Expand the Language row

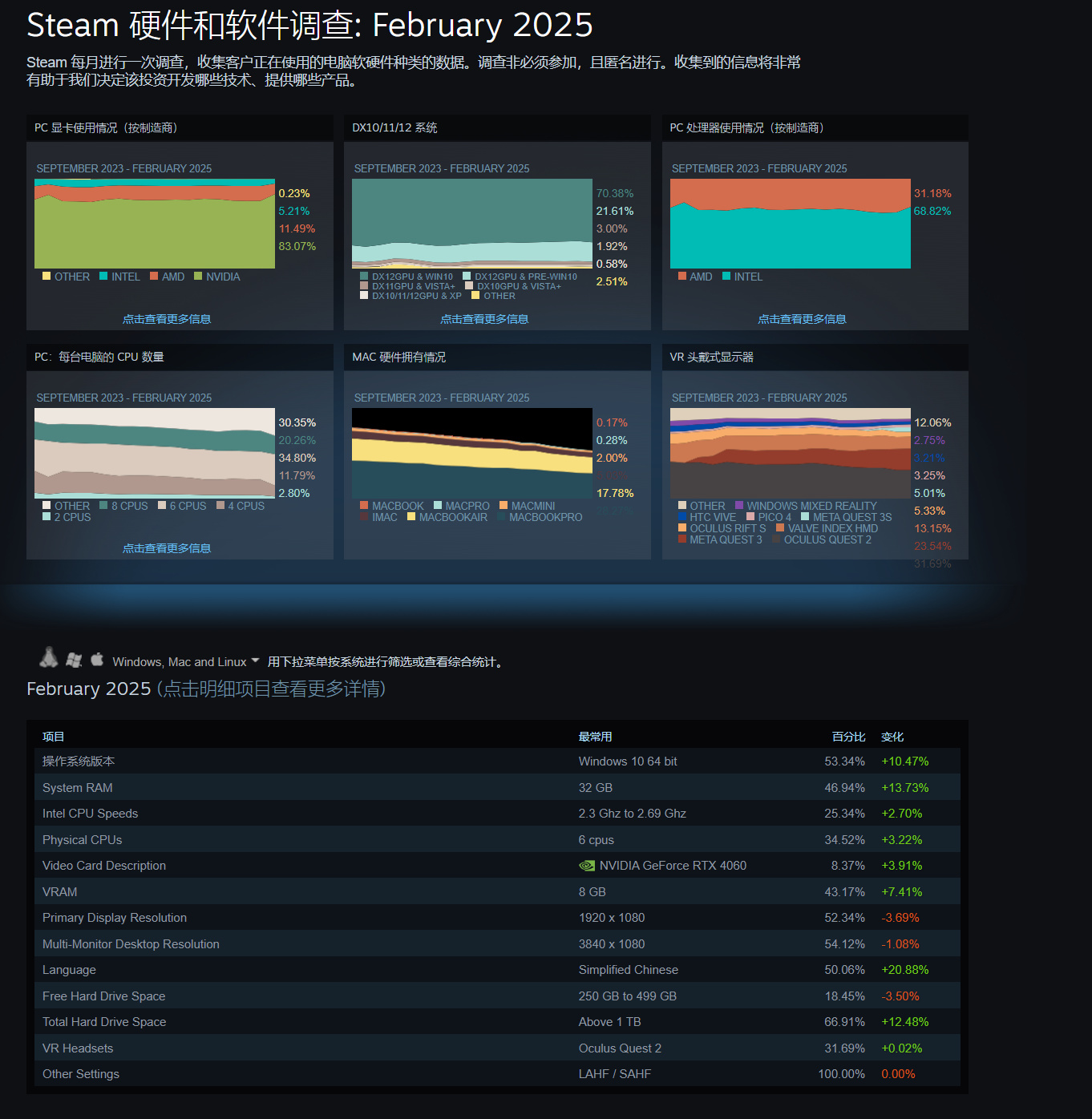click(497, 970)
